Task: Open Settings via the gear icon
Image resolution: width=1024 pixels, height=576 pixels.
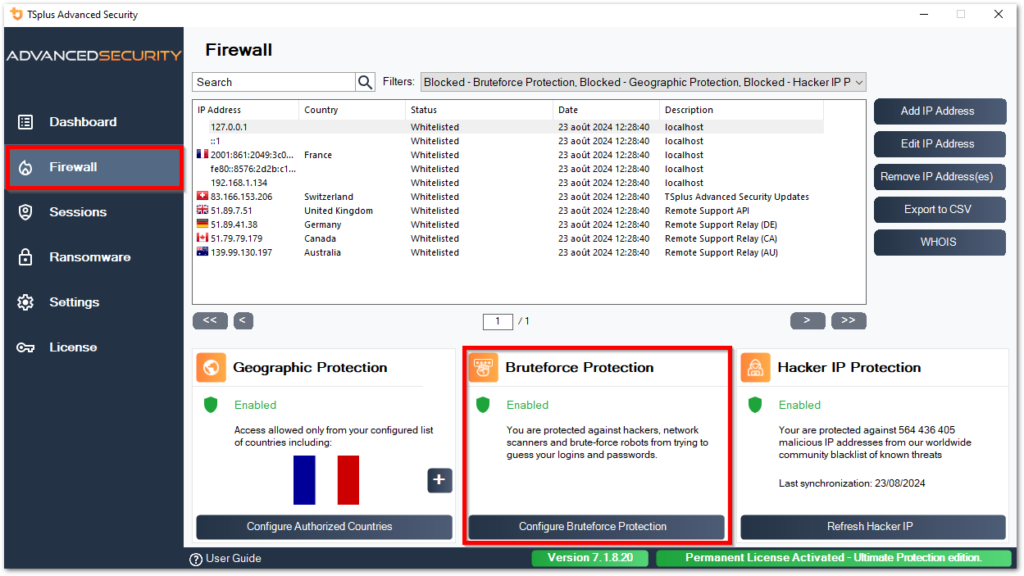Action: [x=23, y=302]
